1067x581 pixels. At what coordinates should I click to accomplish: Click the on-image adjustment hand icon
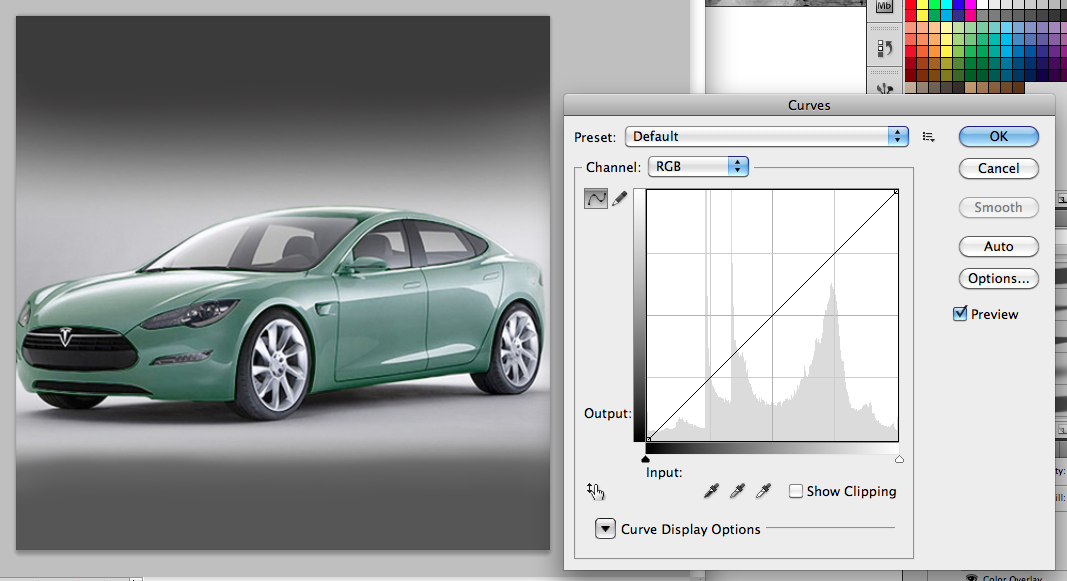(x=596, y=491)
